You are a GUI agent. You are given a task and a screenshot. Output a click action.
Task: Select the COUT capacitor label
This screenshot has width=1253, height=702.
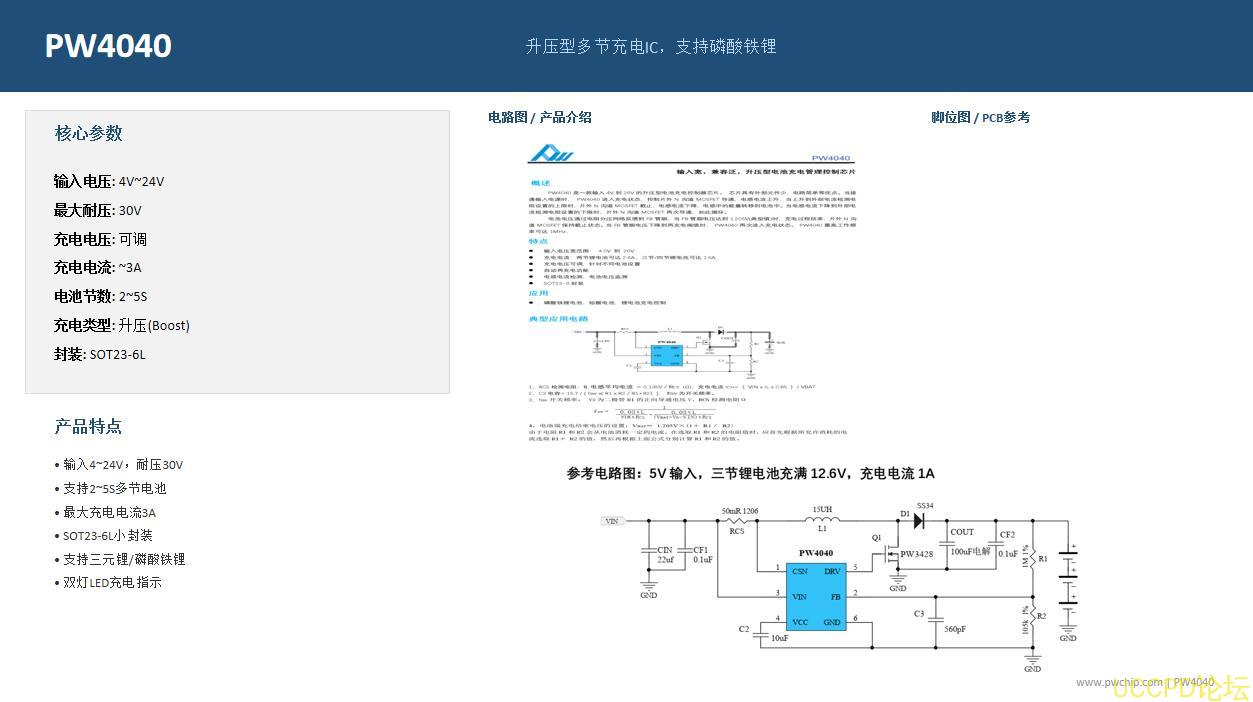962,533
